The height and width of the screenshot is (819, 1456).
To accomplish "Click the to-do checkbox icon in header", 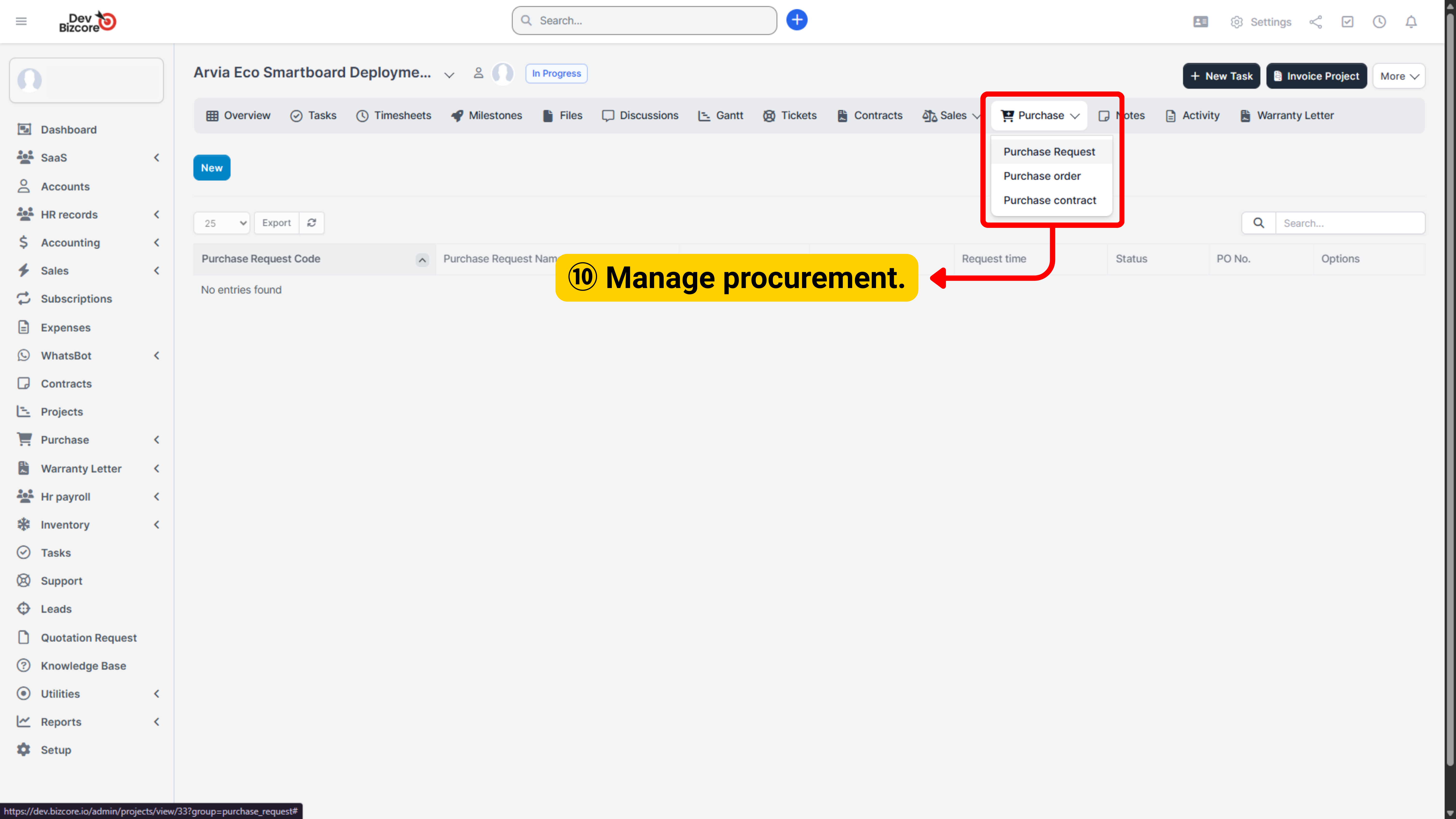I will [x=1348, y=22].
